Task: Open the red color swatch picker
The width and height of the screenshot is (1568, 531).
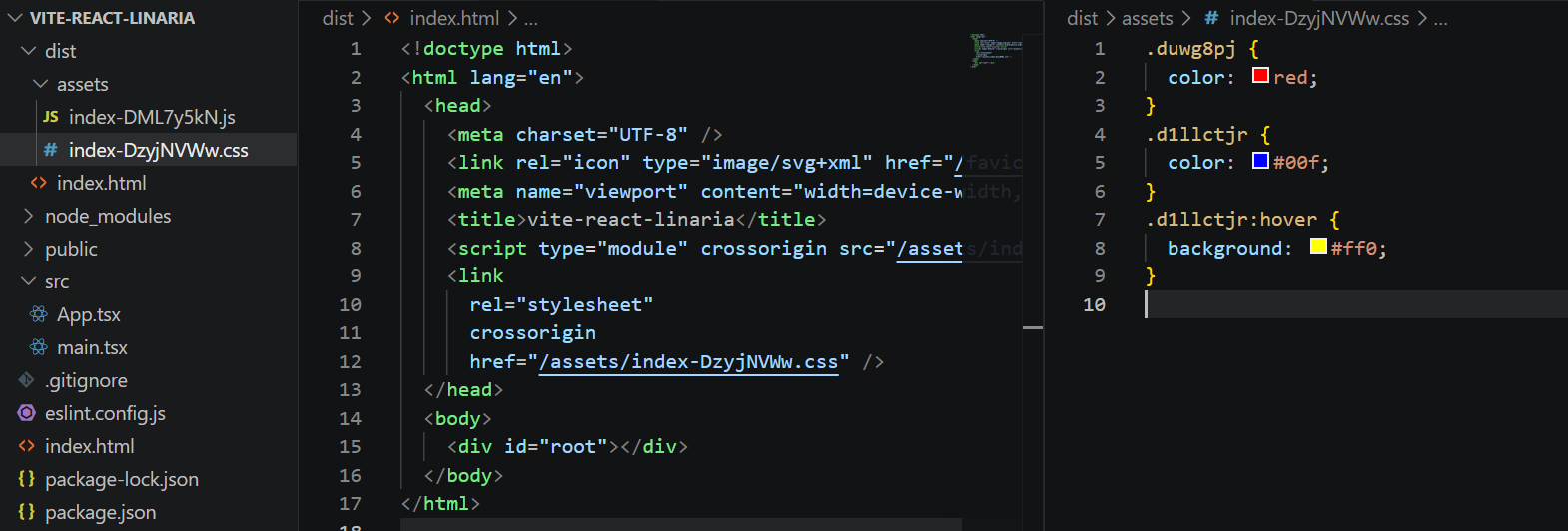Action: point(1260,76)
